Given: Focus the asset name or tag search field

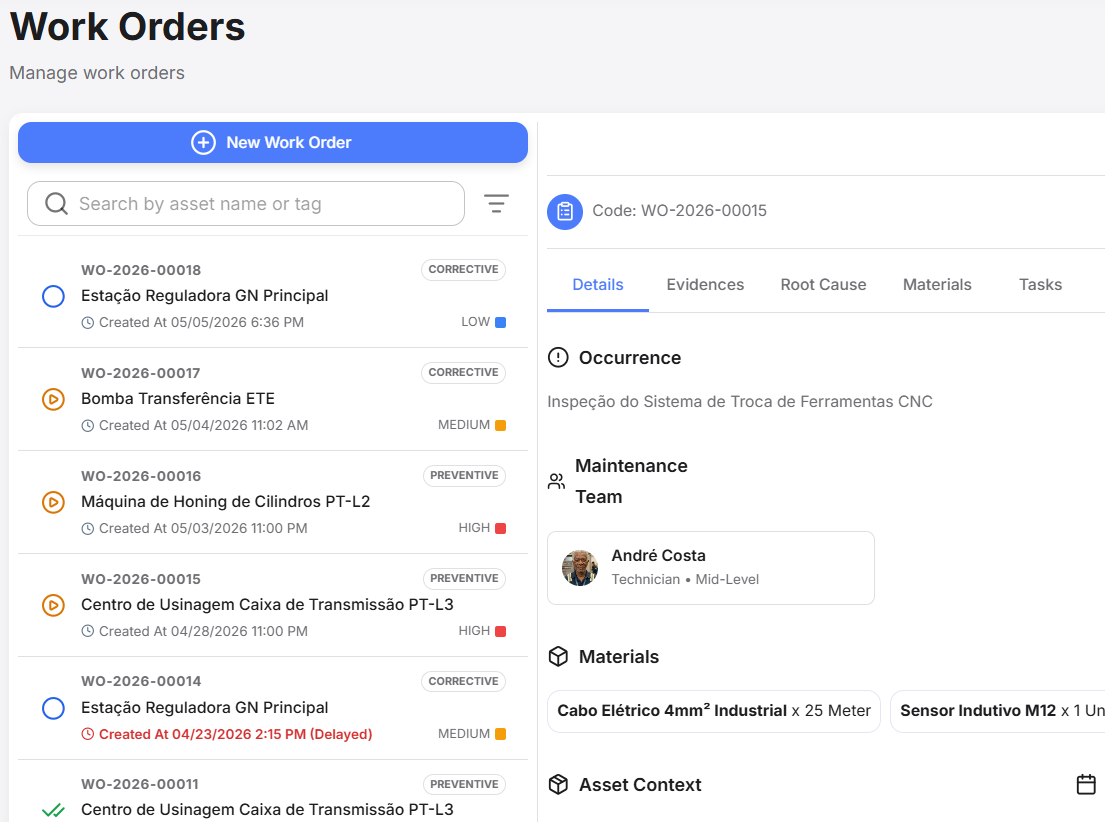Looking at the screenshot, I should pyautogui.click(x=246, y=204).
